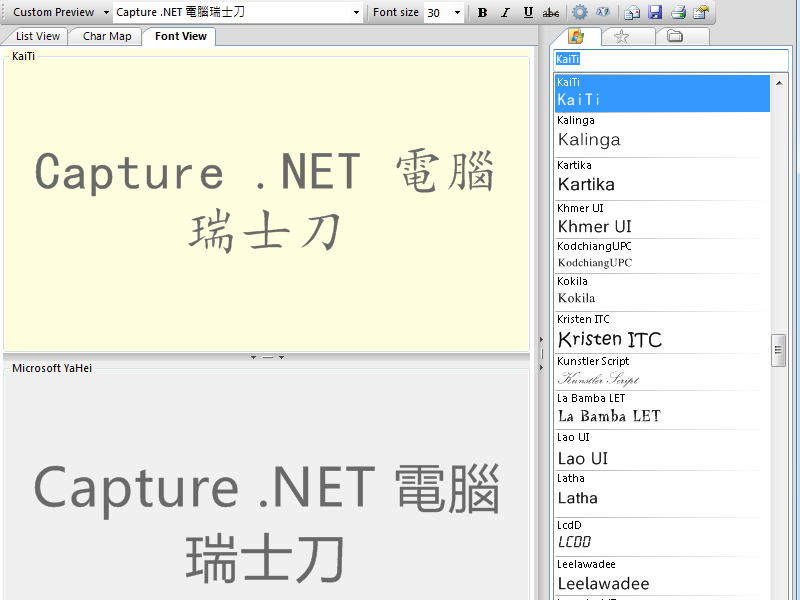
Task: Select the Font View tab
Action: 181,36
